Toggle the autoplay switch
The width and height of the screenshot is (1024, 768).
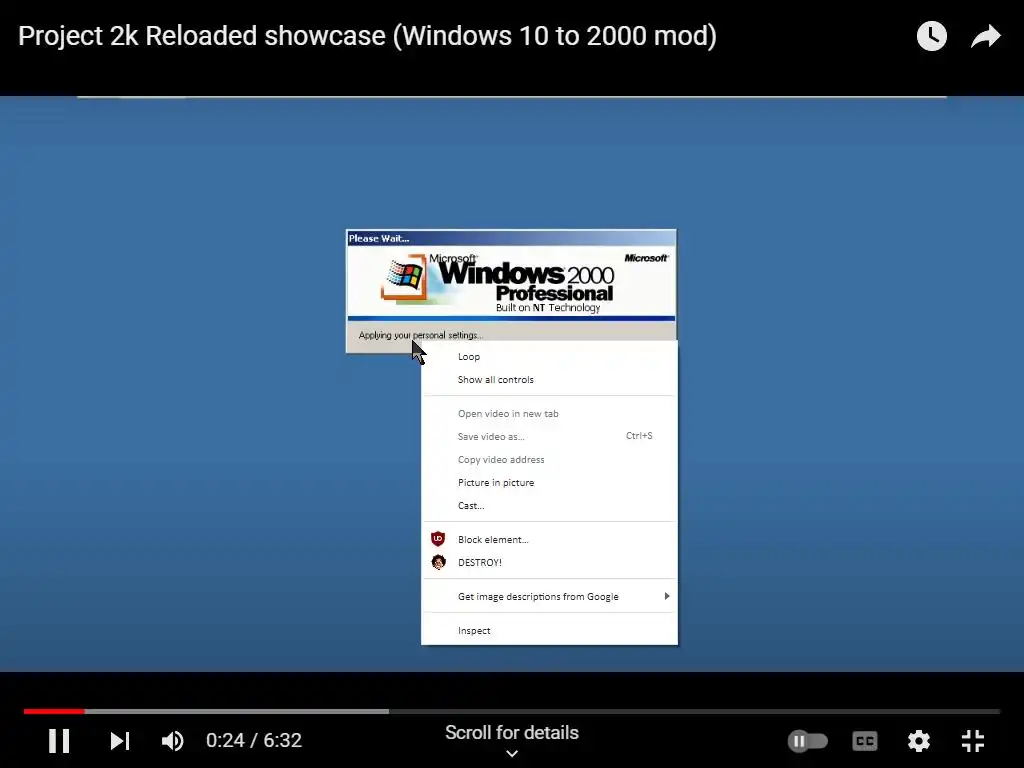[x=808, y=741]
